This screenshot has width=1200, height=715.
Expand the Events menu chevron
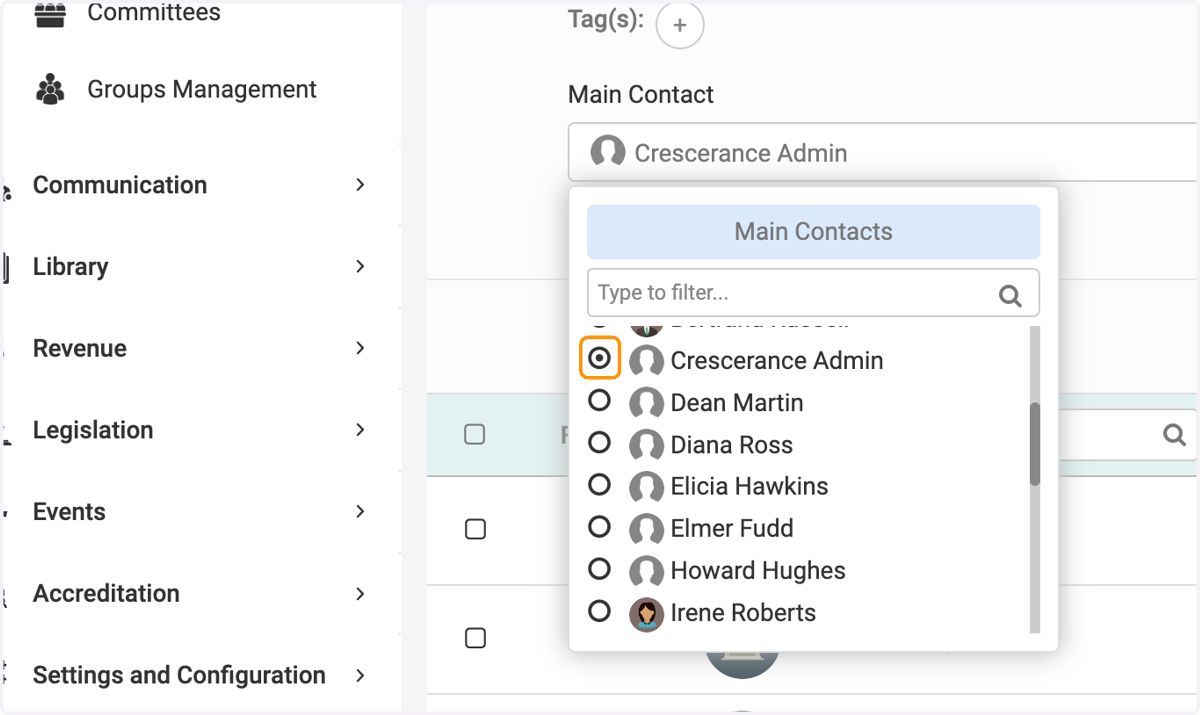tap(360, 512)
